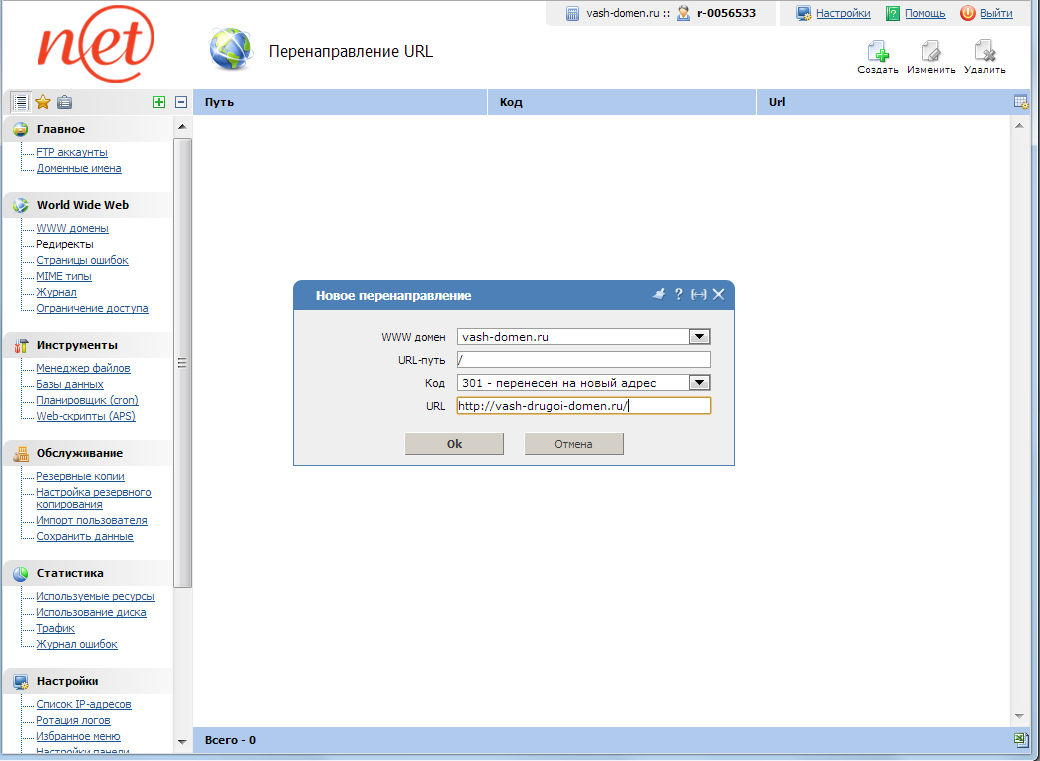Click the resize icon in dialog titlebar
Screen dimensions: 1040x761
pyautogui.click(x=698, y=294)
